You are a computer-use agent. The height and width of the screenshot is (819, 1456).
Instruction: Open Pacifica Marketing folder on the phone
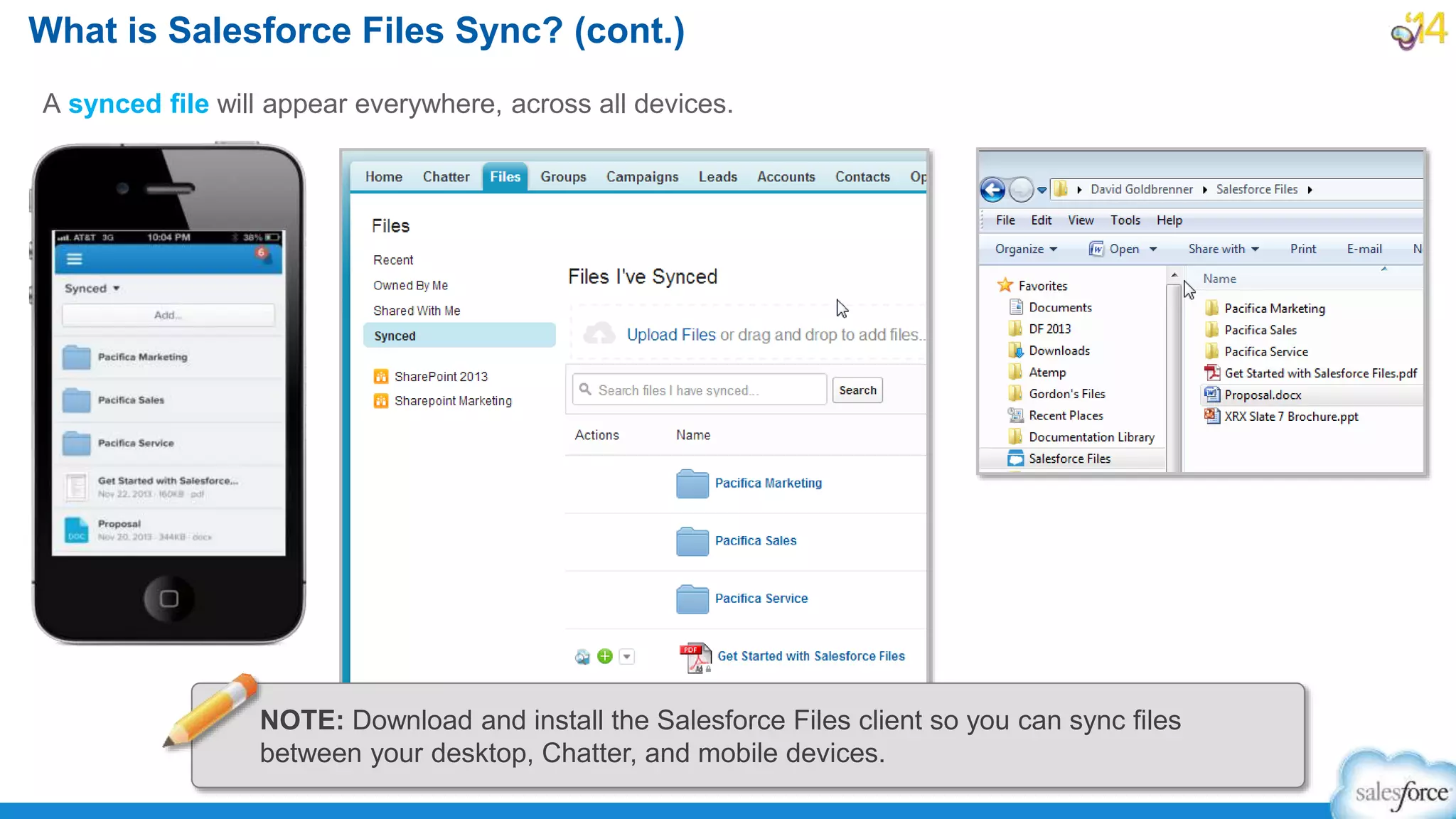(x=168, y=357)
